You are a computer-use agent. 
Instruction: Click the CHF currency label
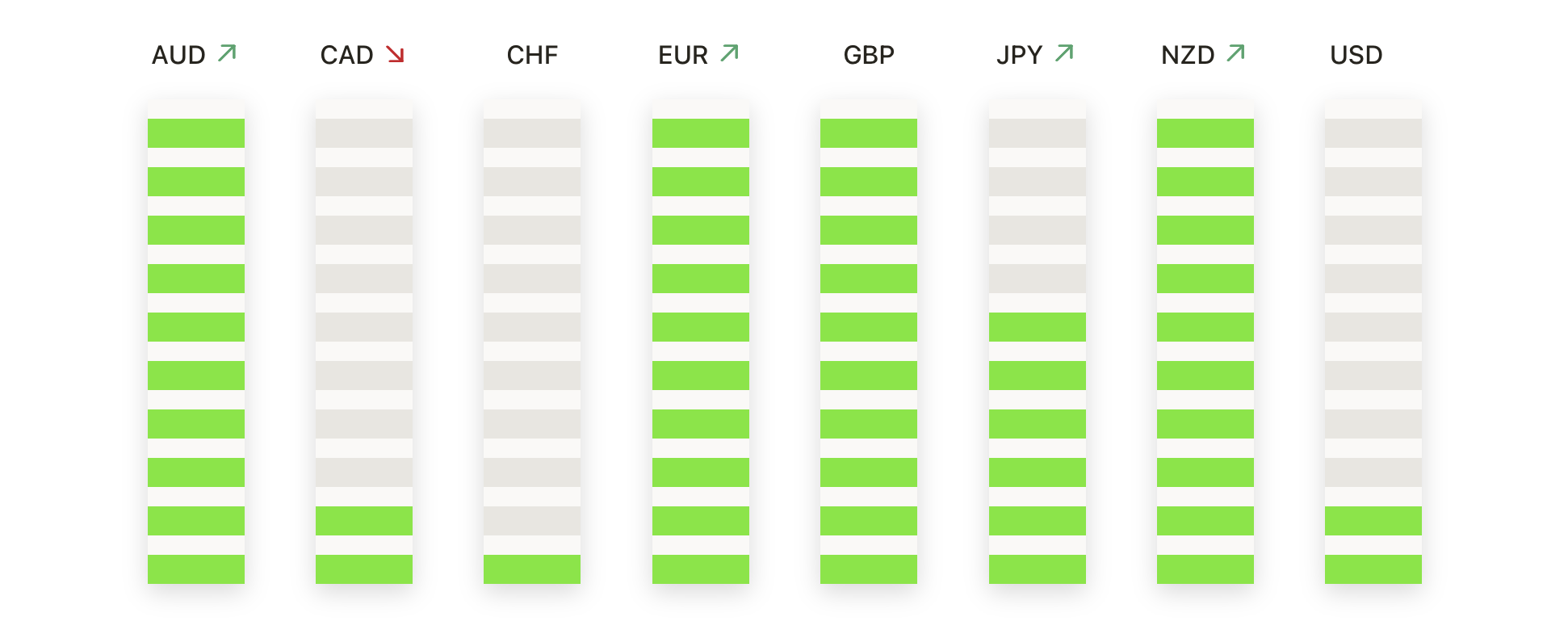(x=532, y=55)
